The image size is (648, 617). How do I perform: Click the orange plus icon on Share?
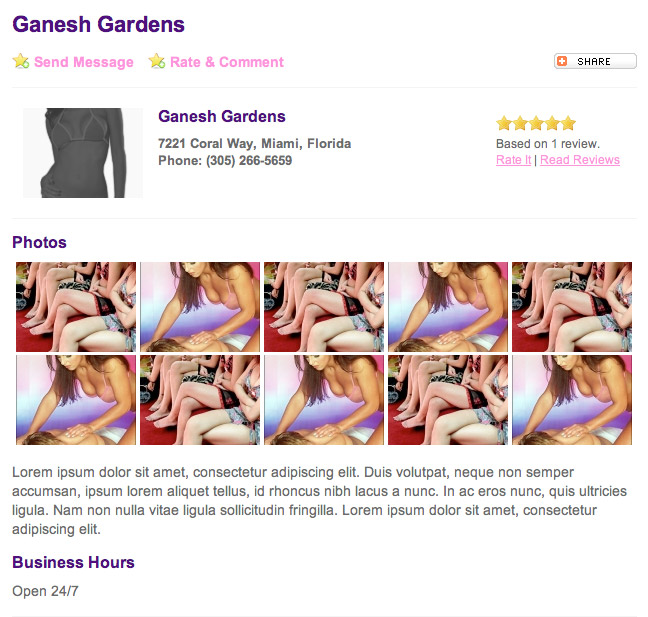point(562,61)
